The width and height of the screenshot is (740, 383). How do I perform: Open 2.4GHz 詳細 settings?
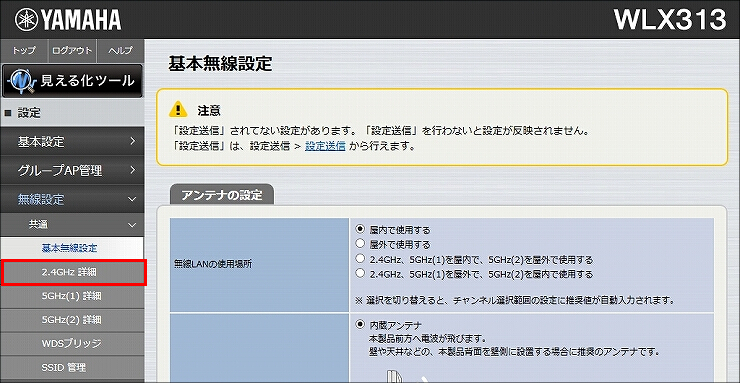click(x=72, y=272)
